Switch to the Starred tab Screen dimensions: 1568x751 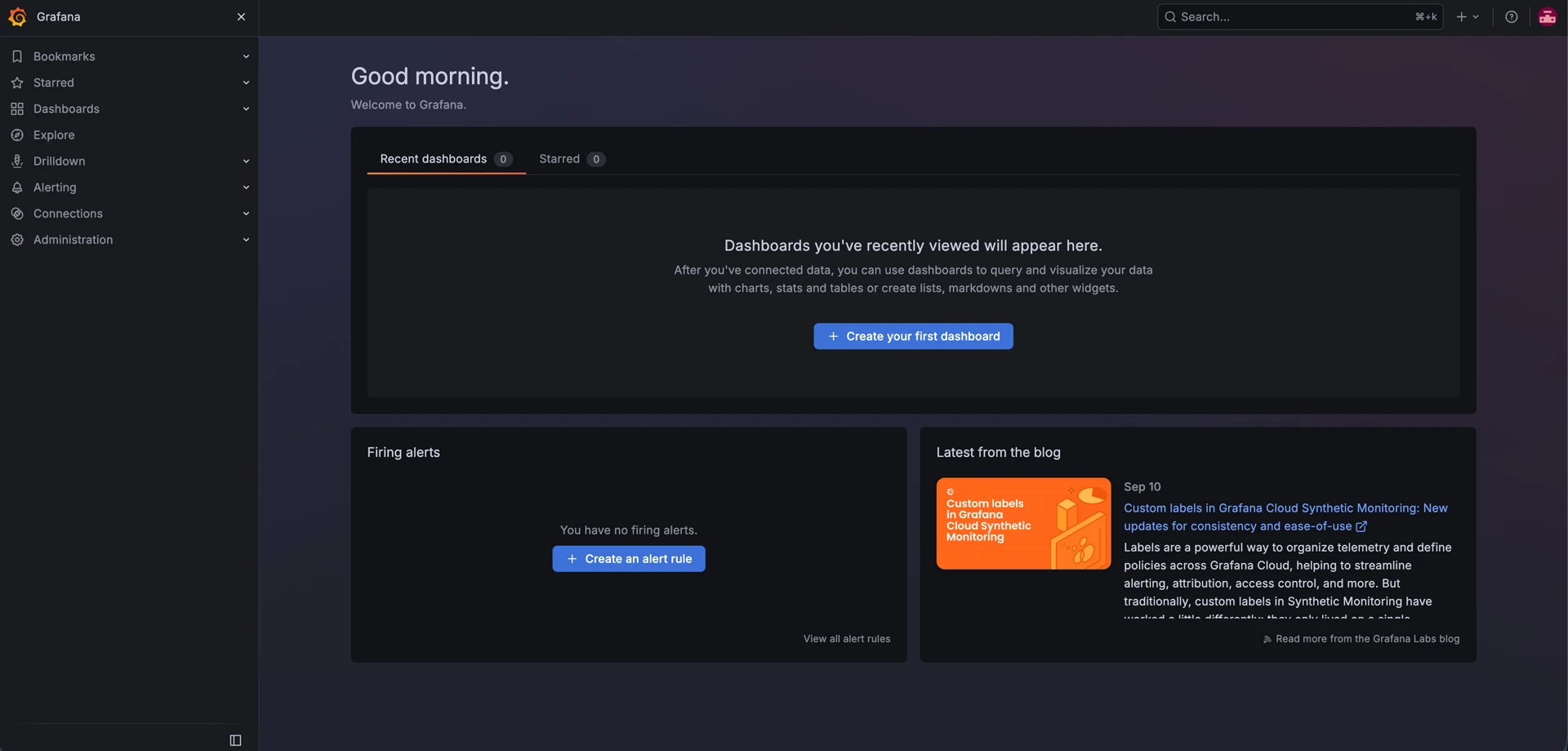[x=572, y=159]
